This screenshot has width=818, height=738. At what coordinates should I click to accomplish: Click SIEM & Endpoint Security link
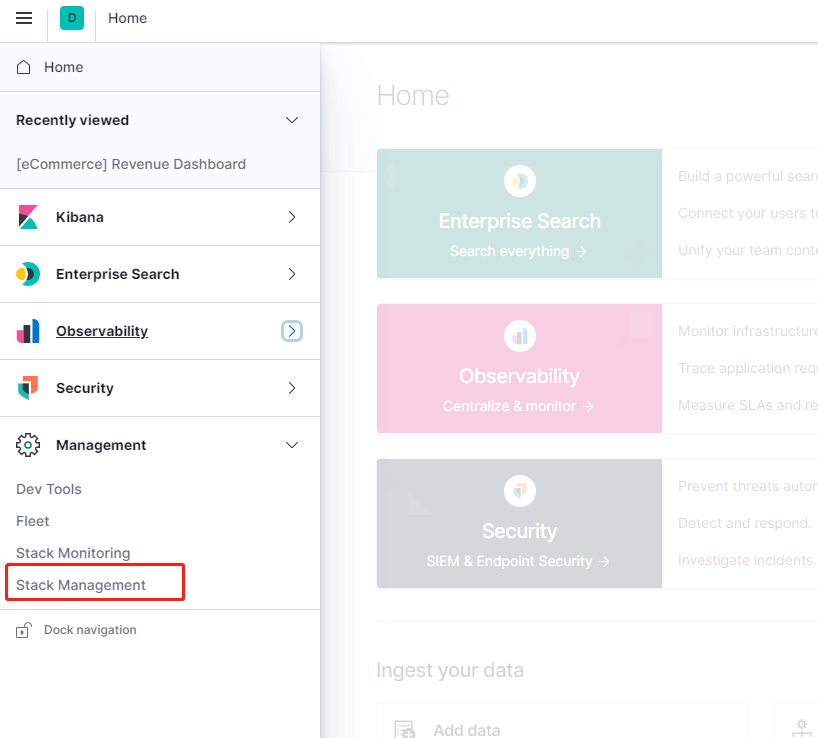518,561
